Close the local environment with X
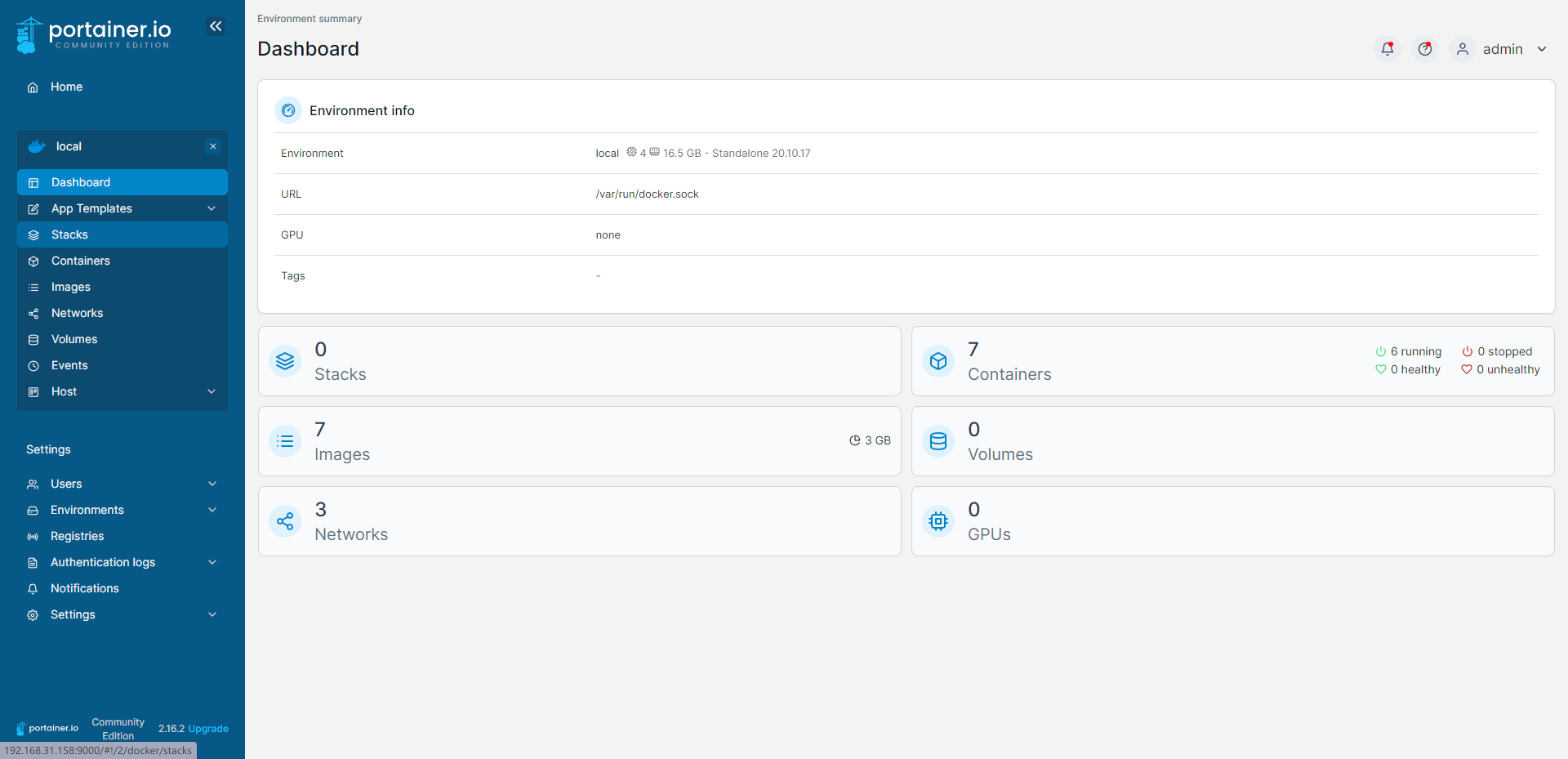Screen dimensions: 1568x759 [213, 146]
